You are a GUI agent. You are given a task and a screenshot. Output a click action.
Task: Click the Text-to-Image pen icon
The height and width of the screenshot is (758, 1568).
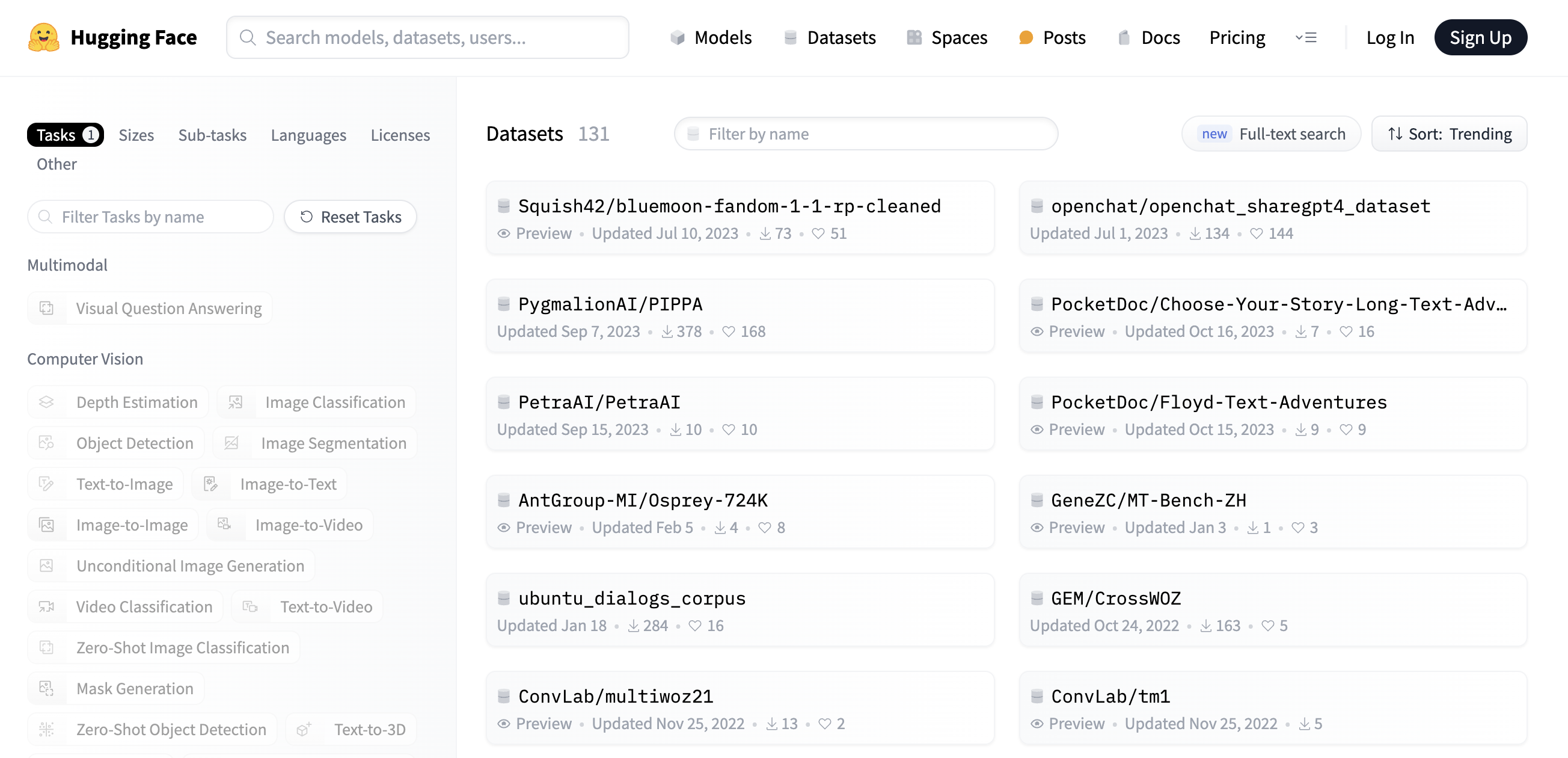tap(47, 484)
